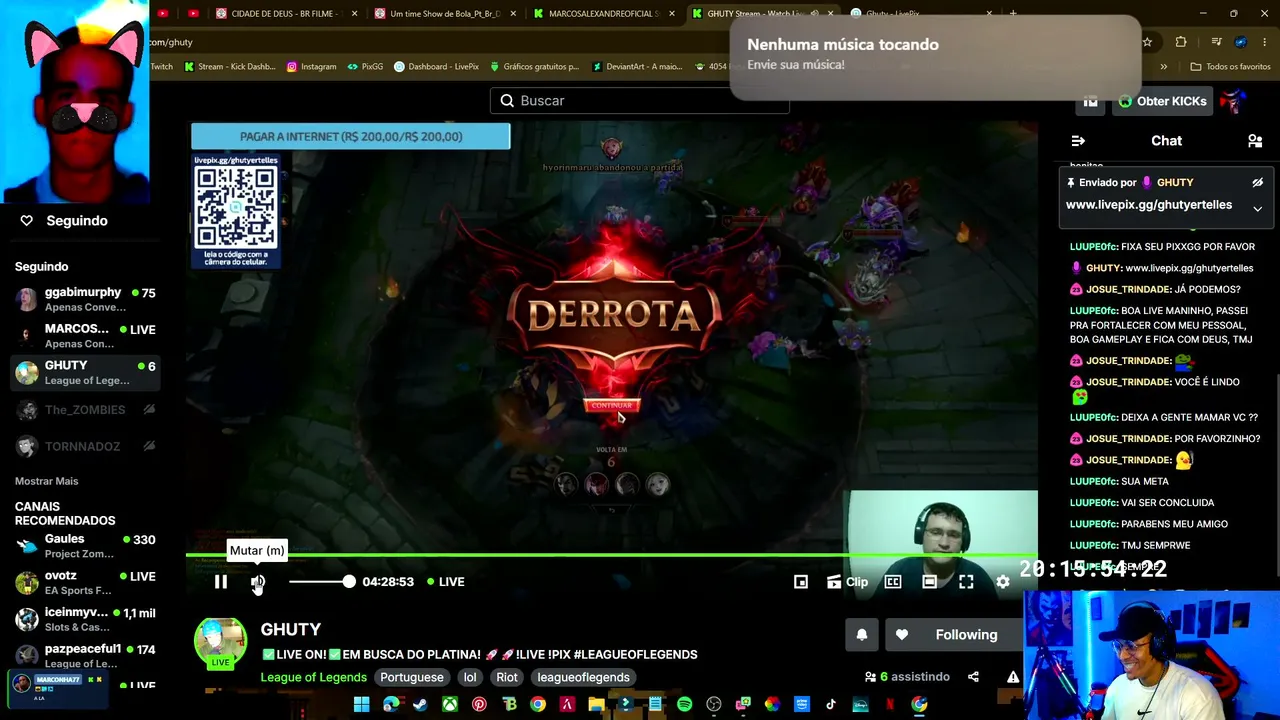
Task: Open Xbox app from taskbar
Action: [x=450, y=705]
